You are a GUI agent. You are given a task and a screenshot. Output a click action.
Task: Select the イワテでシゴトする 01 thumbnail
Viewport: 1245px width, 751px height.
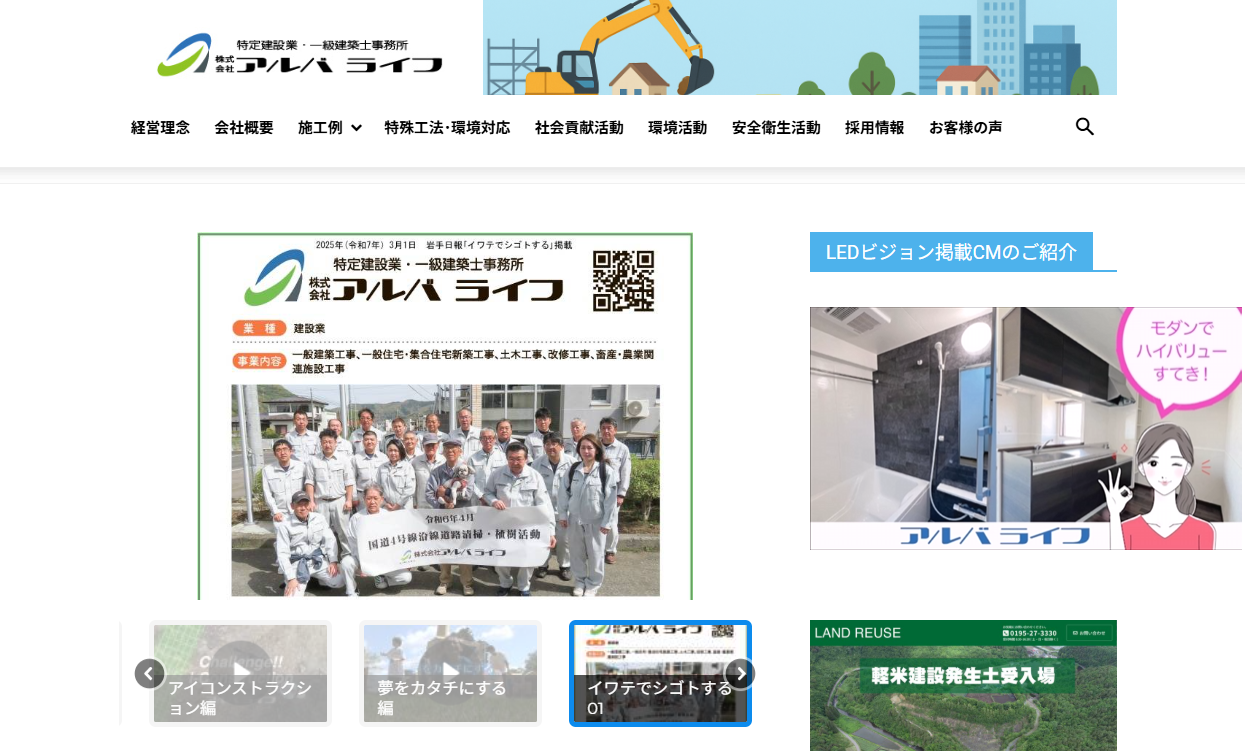click(x=660, y=673)
